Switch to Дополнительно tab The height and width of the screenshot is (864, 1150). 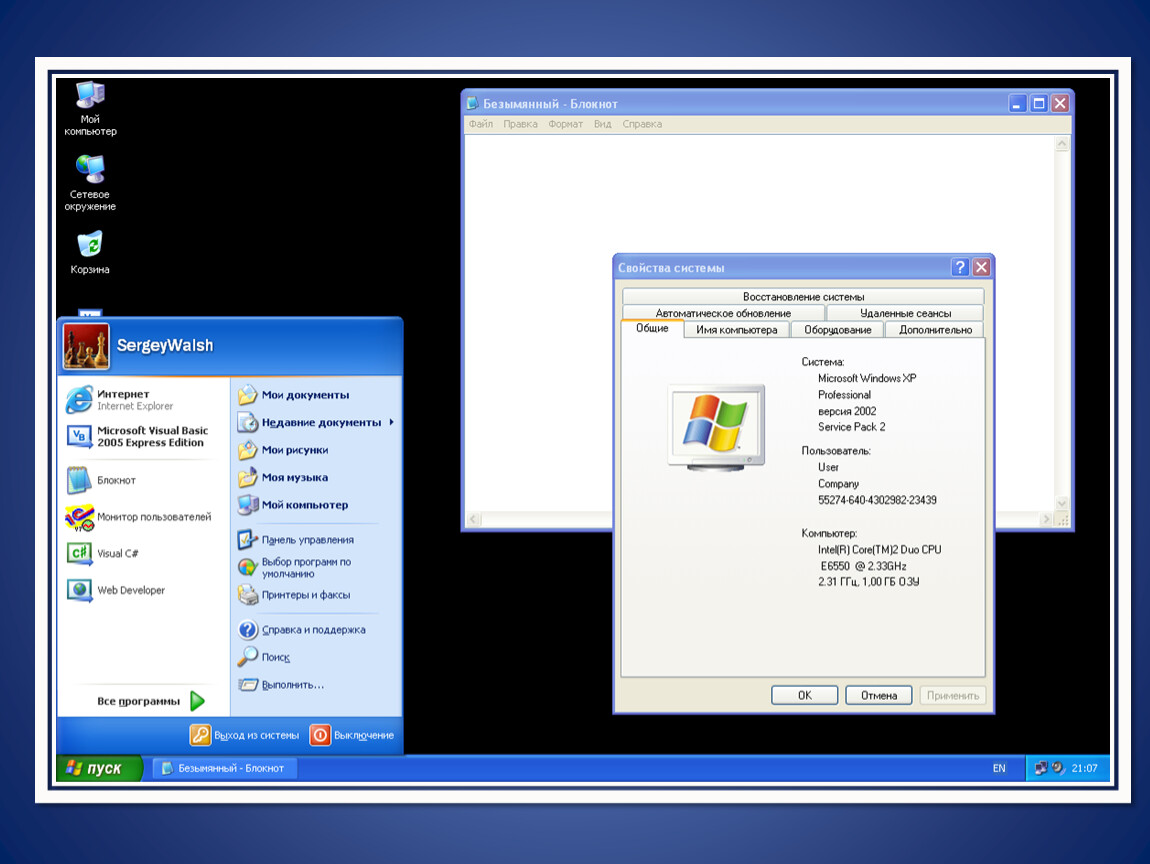pos(935,330)
